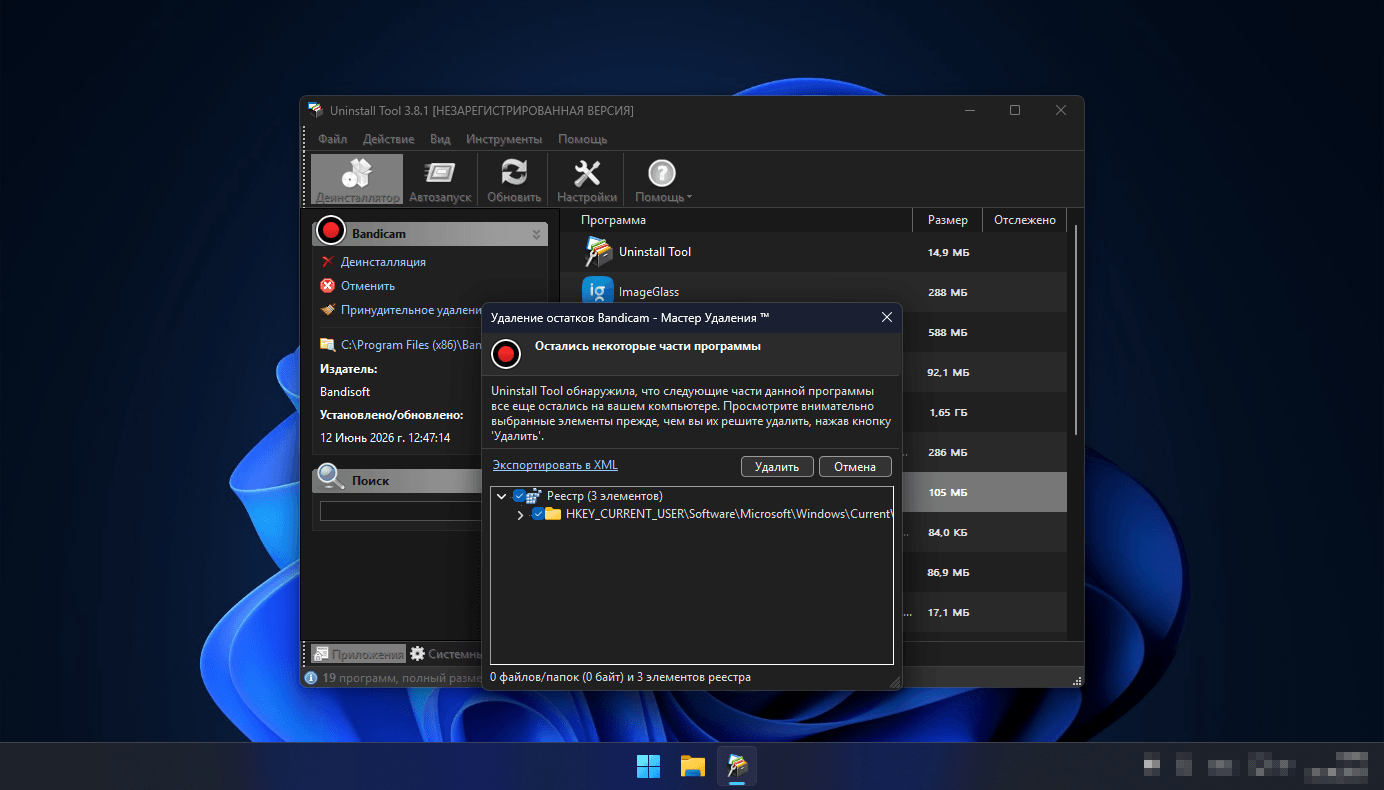Open the Автозапуск toolbar section
1384x790 pixels.
click(440, 181)
